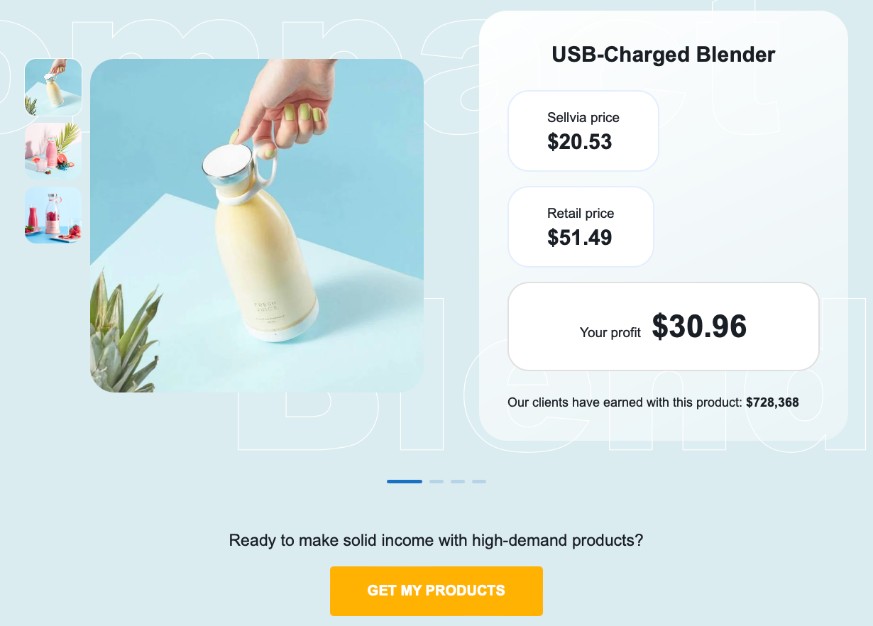This screenshot has height=626, width=873.
Task: Jump to the third carousel slide indicator
Action: (x=458, y=482)
